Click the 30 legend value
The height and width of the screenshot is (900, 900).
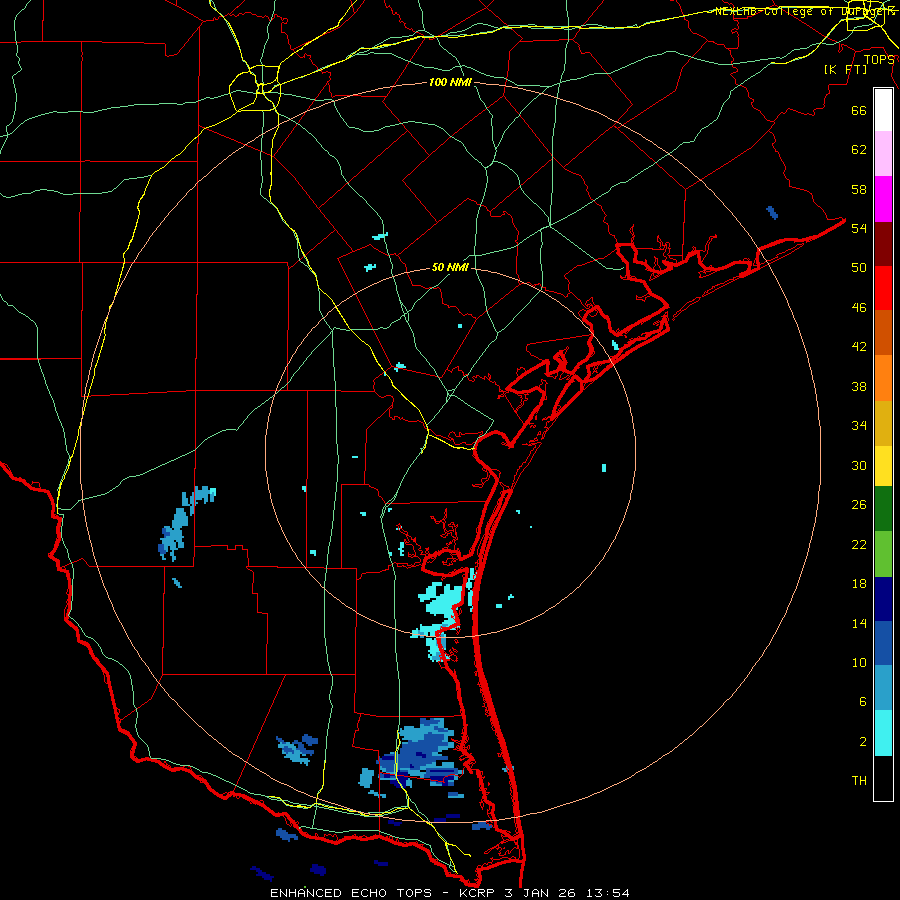(x=859, y=465)
